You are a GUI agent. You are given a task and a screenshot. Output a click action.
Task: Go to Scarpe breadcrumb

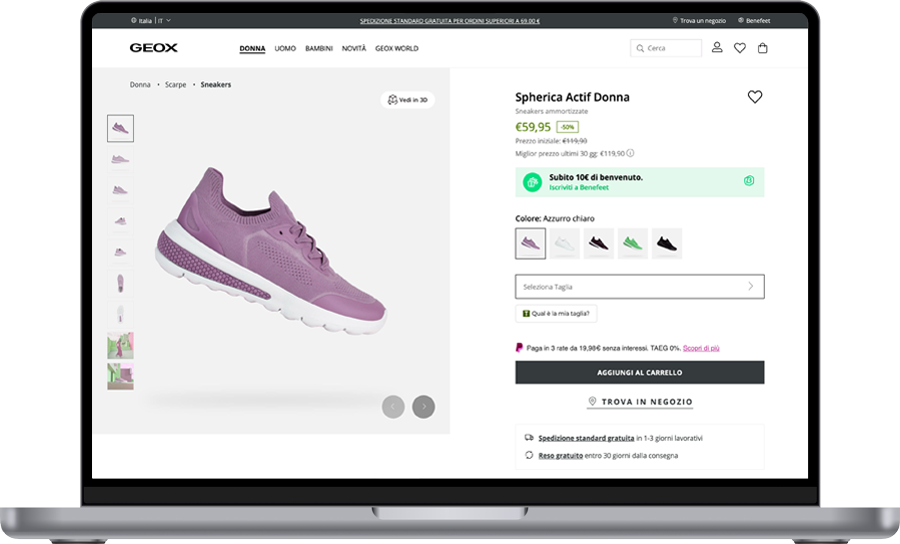click(176, 84)
